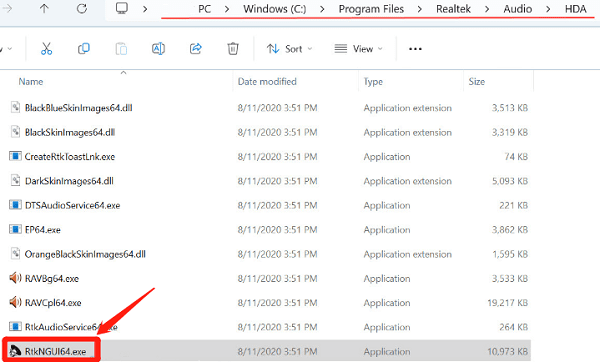Select Program Files in breadcrumb
The image size is (600, 362).
(x=371, y=9)
